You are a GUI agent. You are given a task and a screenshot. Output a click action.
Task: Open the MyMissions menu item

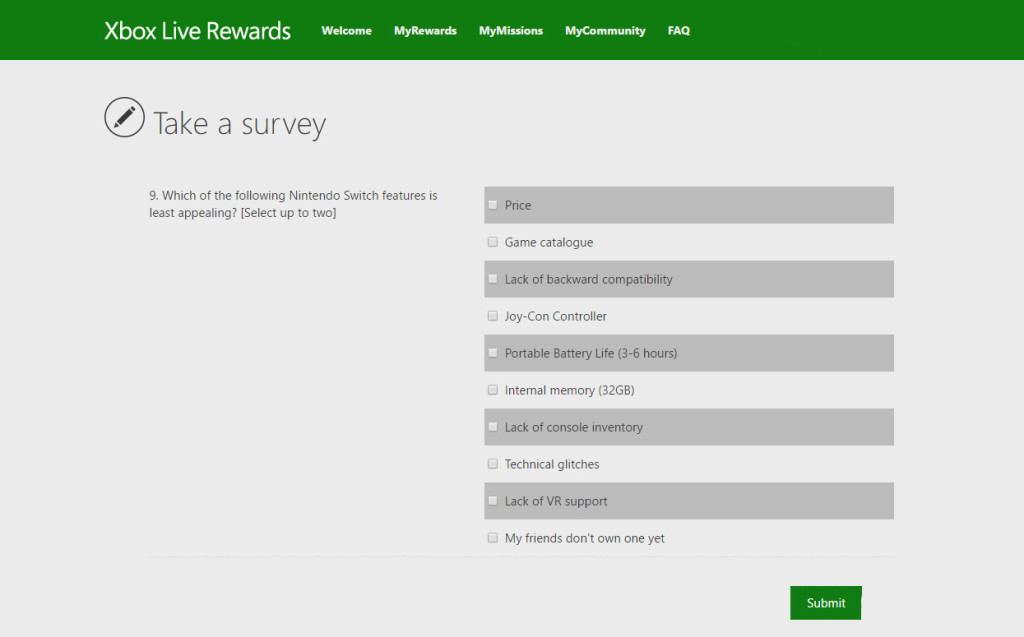(511, 31)
